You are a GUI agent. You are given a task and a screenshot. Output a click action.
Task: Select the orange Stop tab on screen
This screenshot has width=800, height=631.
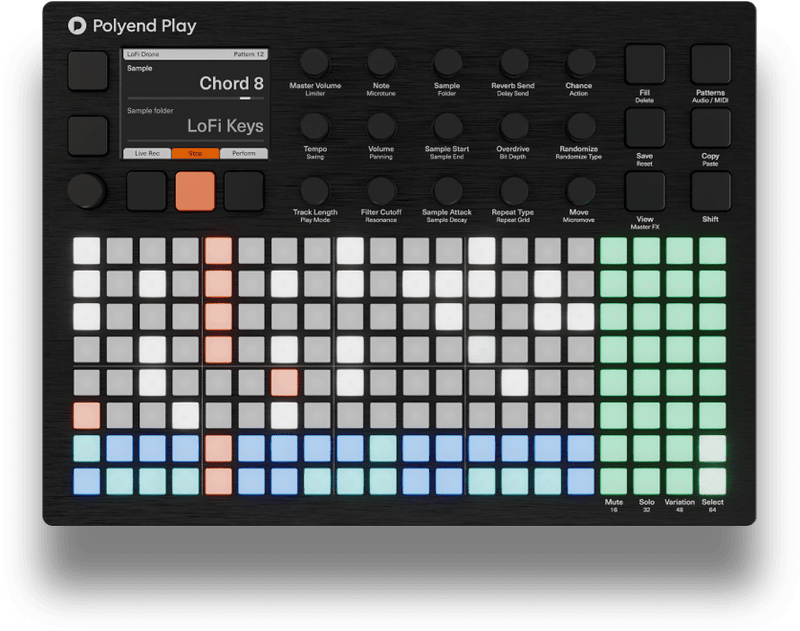click(x=195, y=153)
